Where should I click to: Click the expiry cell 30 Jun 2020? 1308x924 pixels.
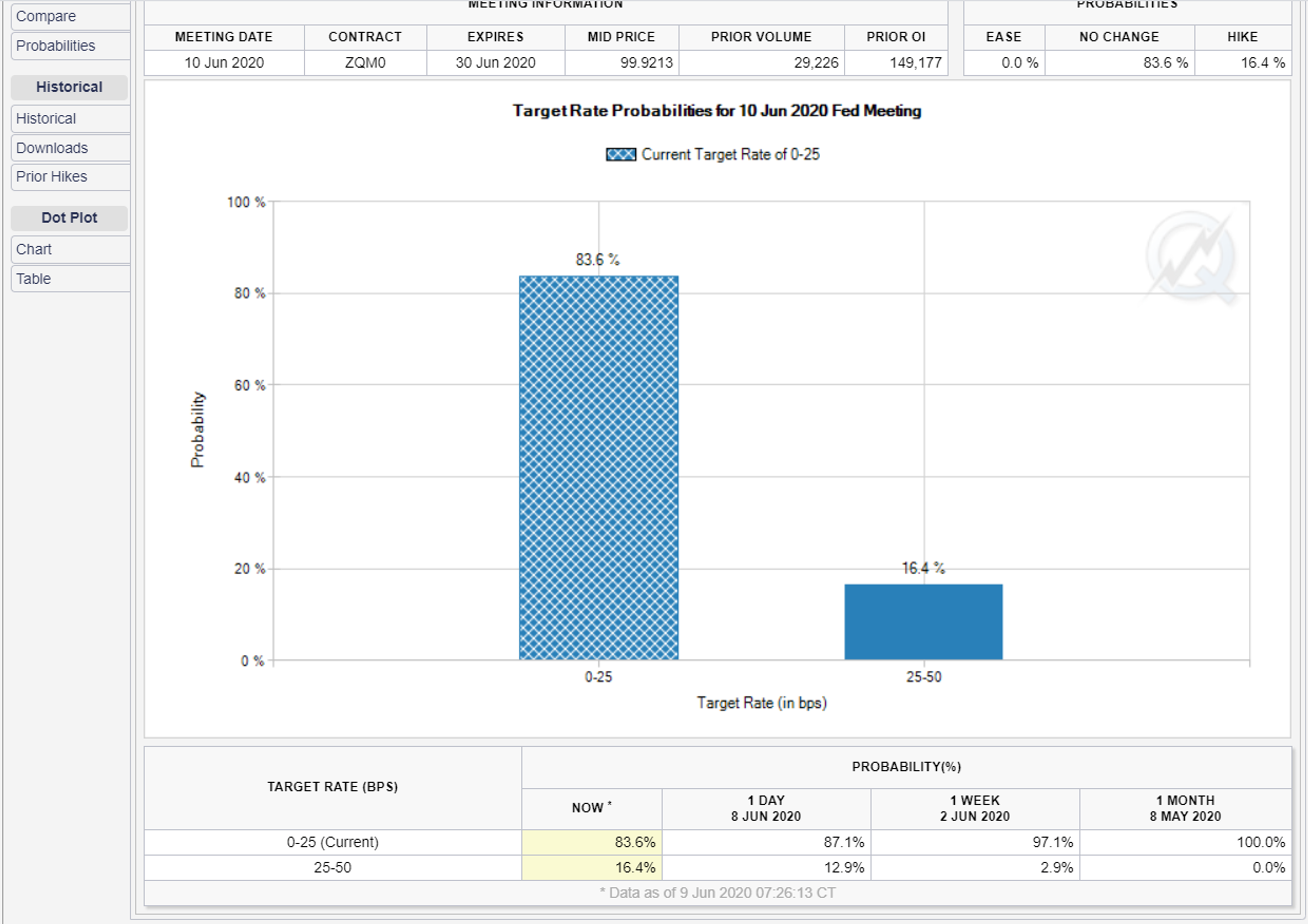(x=496, y=63)
